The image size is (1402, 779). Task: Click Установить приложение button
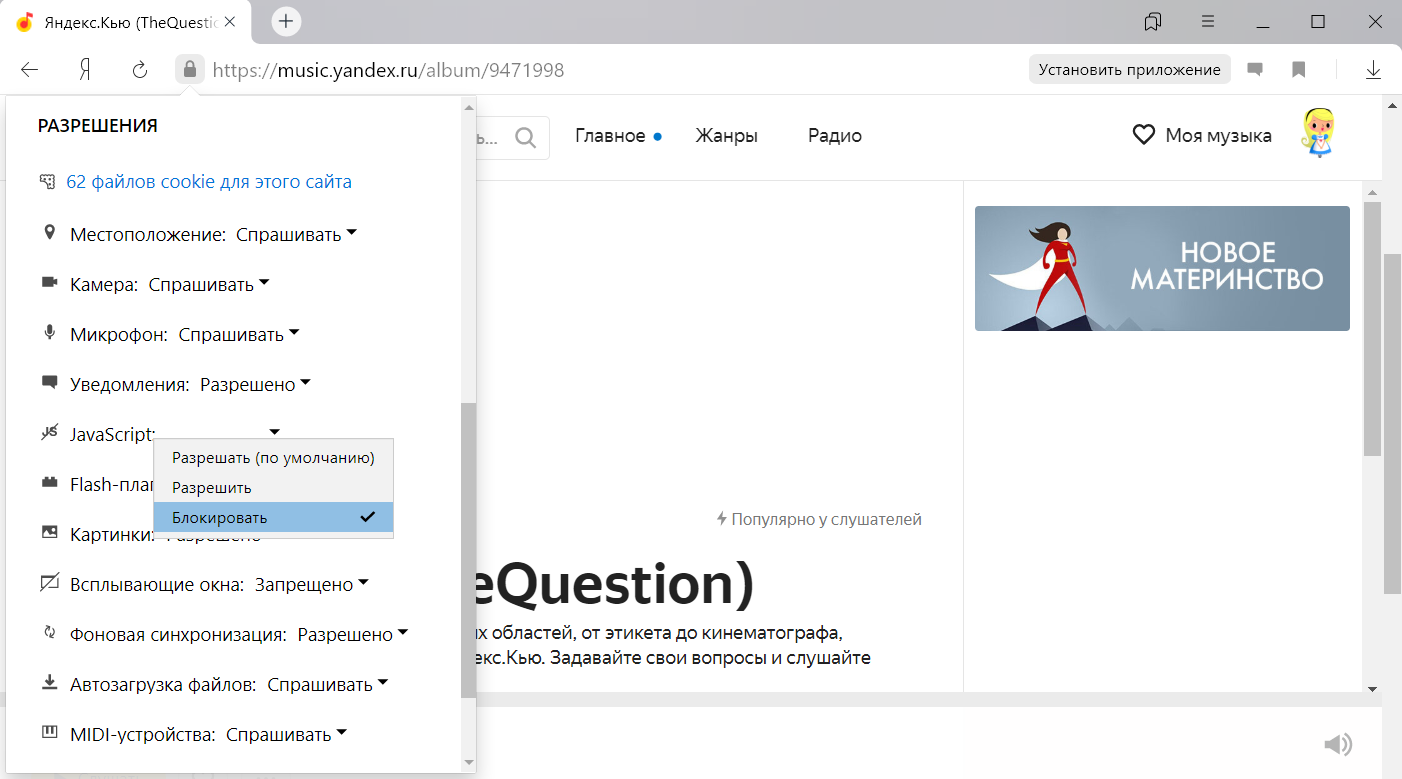click(1130, 70)
